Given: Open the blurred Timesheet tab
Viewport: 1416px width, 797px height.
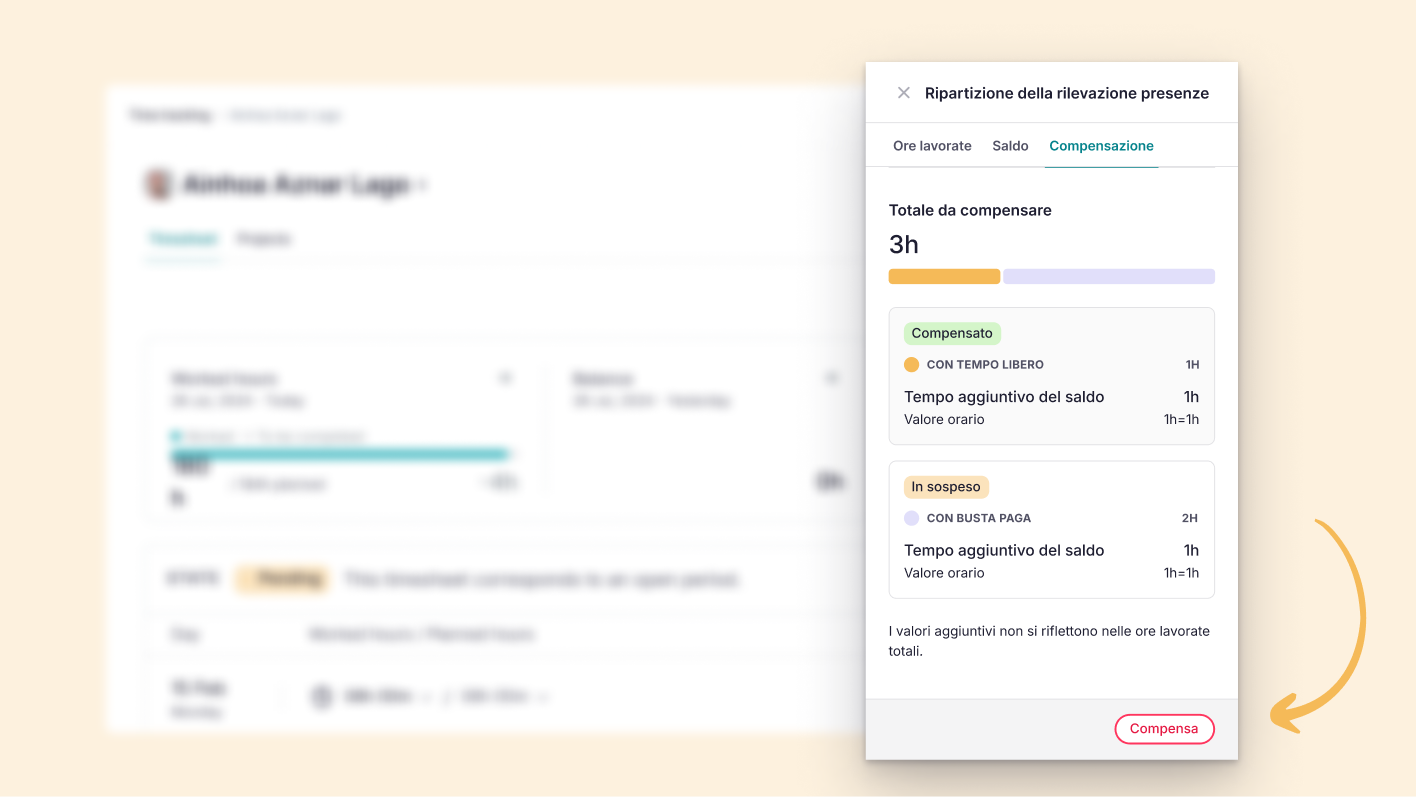Looking at the screenshot, I should pyautogui.click(x=183, y=239).
